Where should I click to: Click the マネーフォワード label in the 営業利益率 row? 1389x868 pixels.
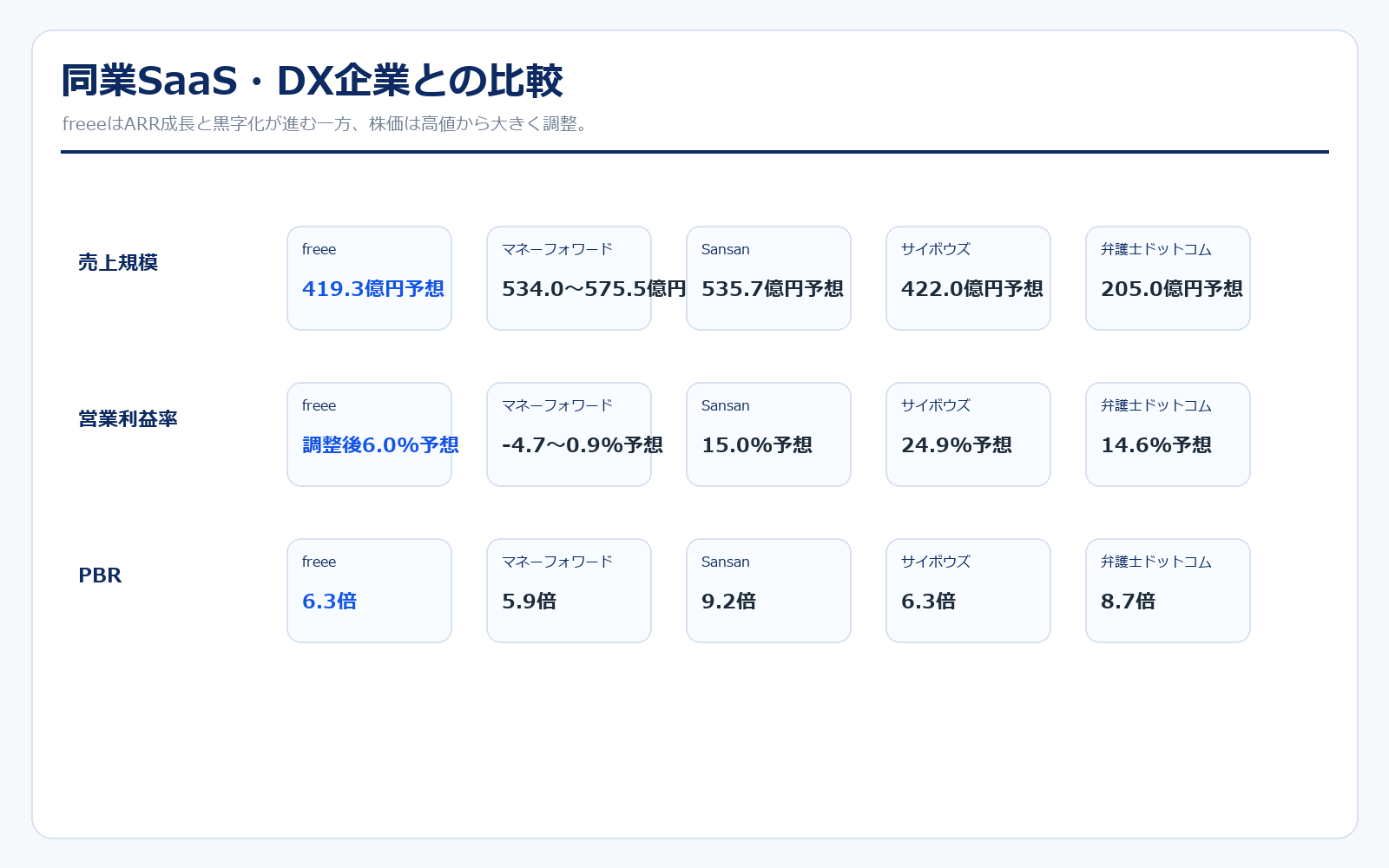point(557,405)
